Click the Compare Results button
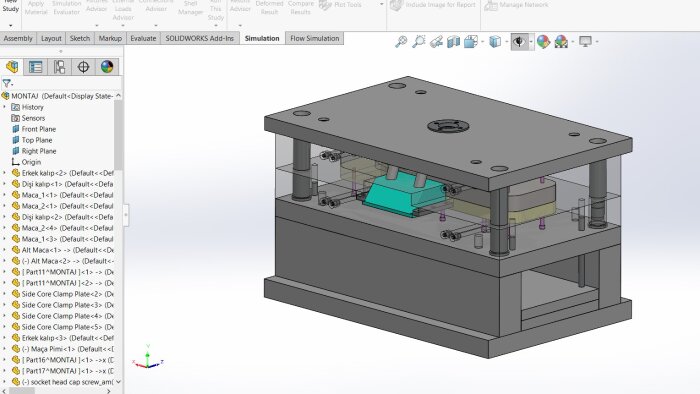Screen dimensions: 700x394 300,8
